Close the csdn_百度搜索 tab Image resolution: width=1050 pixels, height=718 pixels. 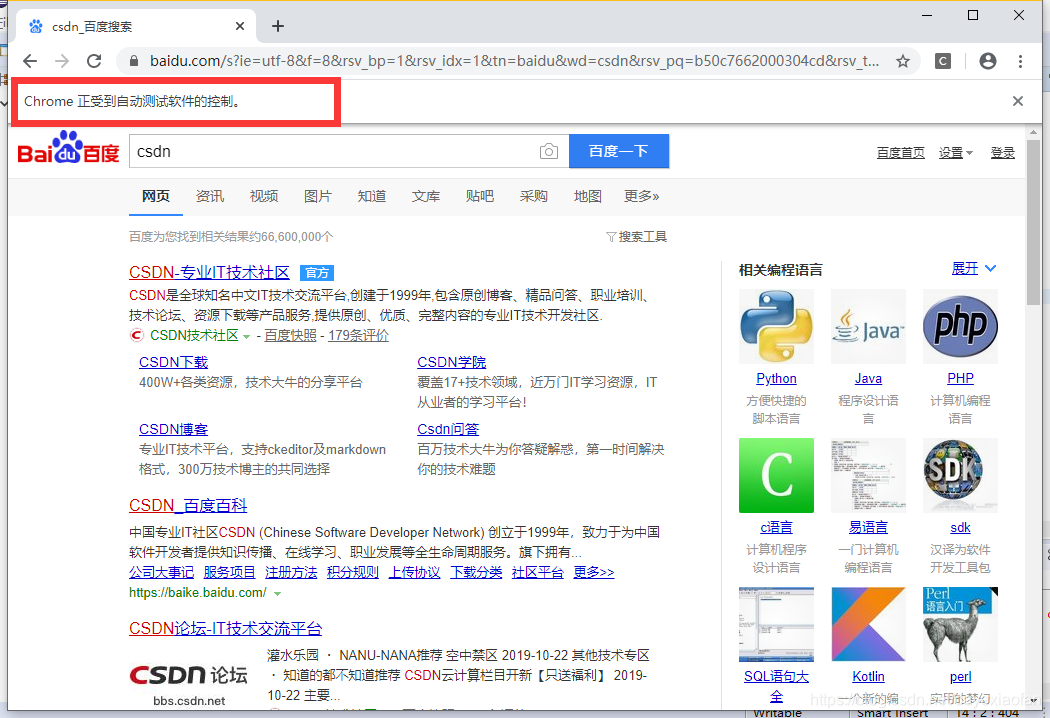[240, 26]
